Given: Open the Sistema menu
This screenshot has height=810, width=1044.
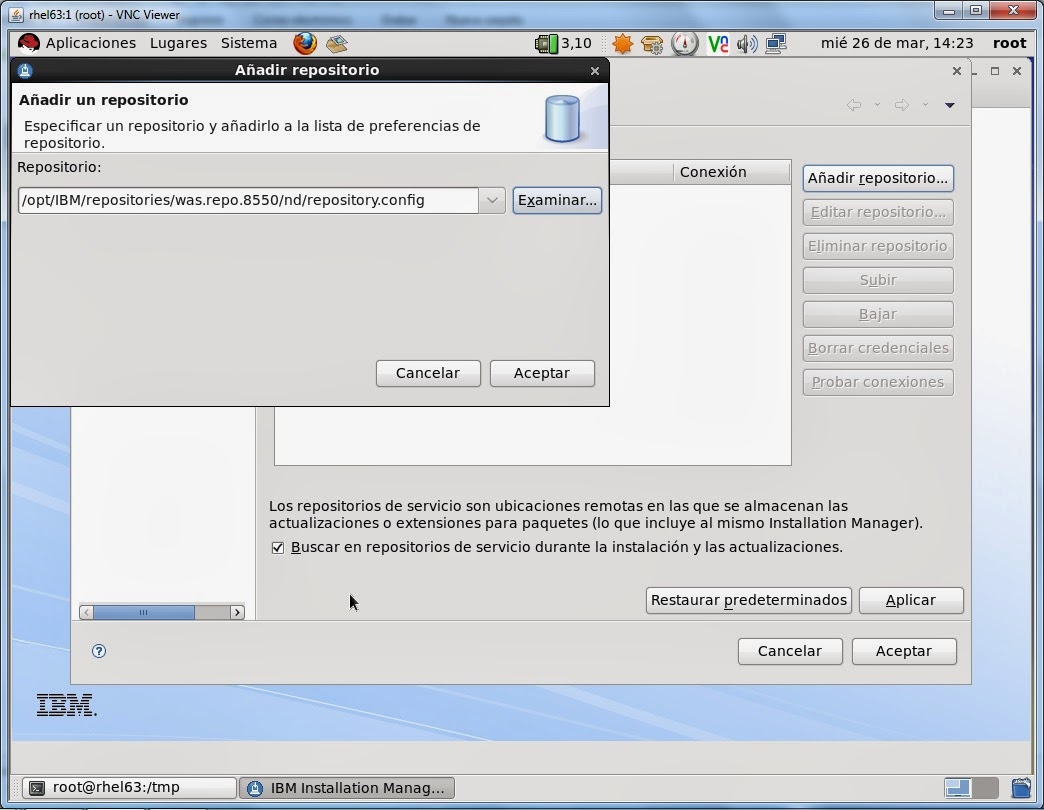Looking at the screenshot, I should pos(248,43).
